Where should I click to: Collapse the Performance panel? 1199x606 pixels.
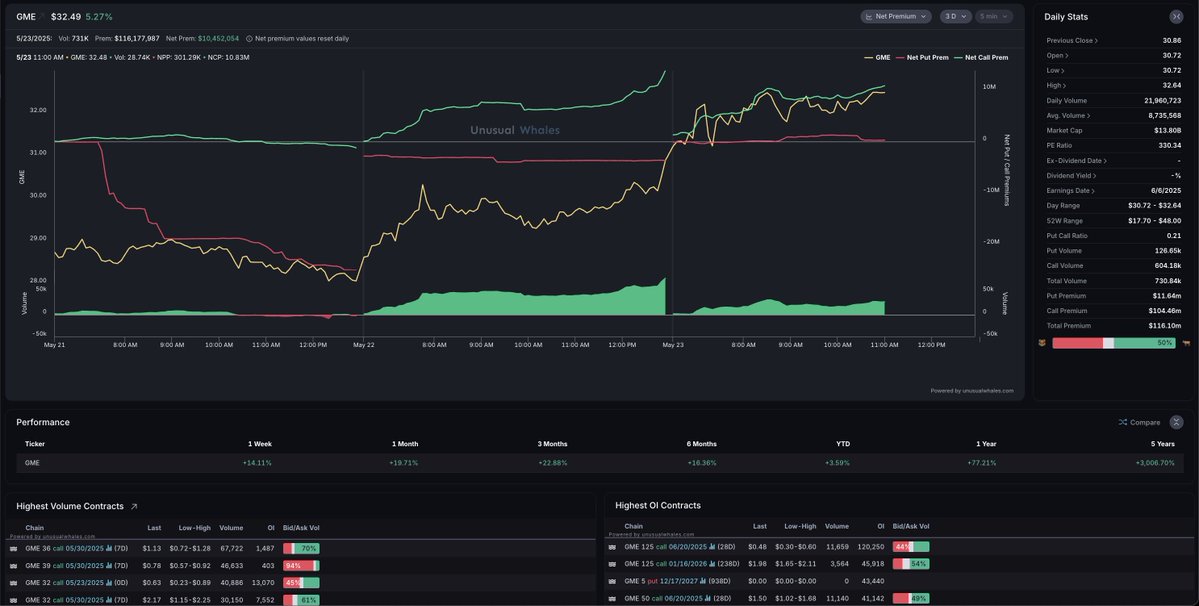coord(1176,422)
